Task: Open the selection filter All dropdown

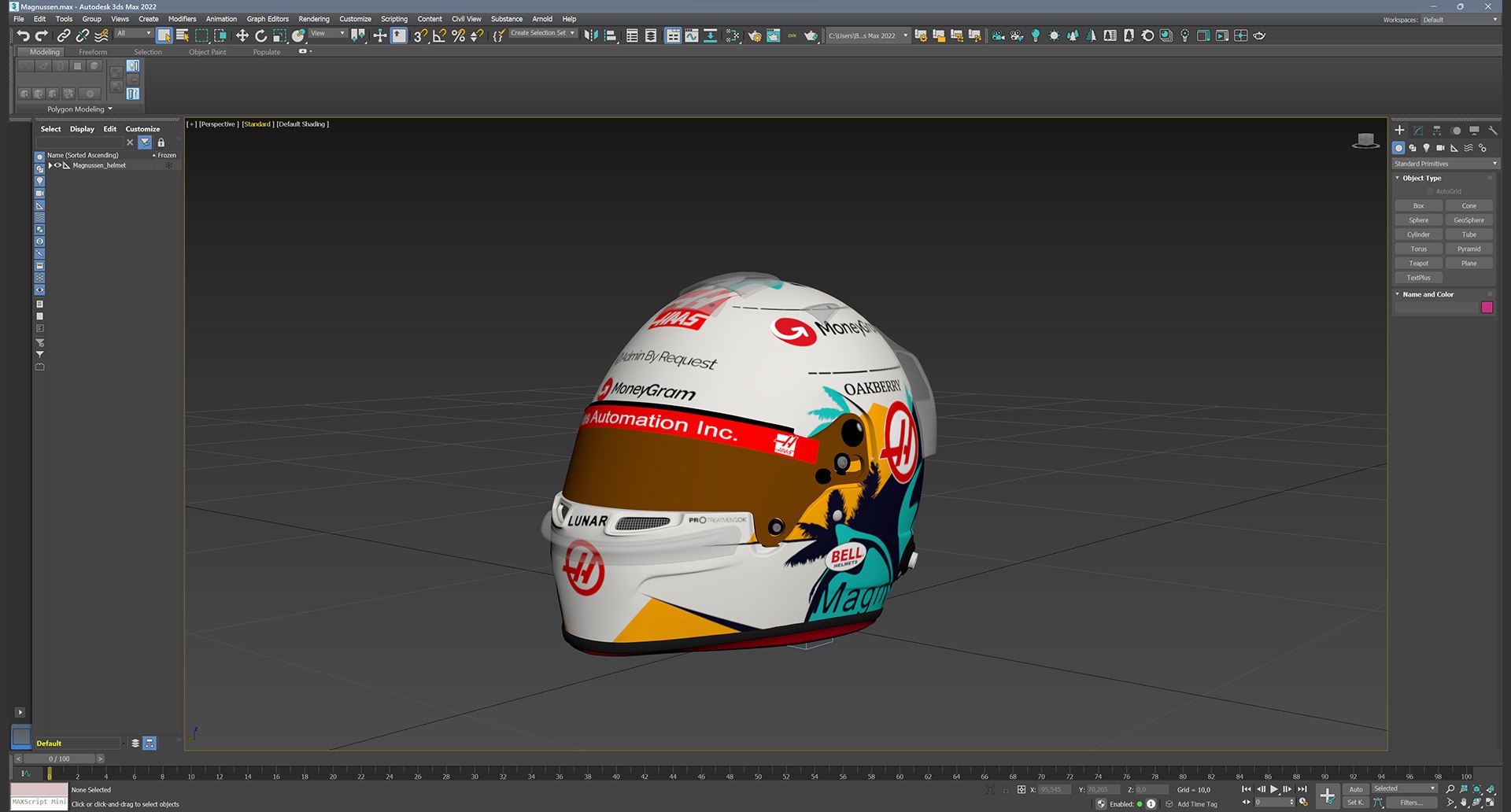Action: (x=133, y=33)
